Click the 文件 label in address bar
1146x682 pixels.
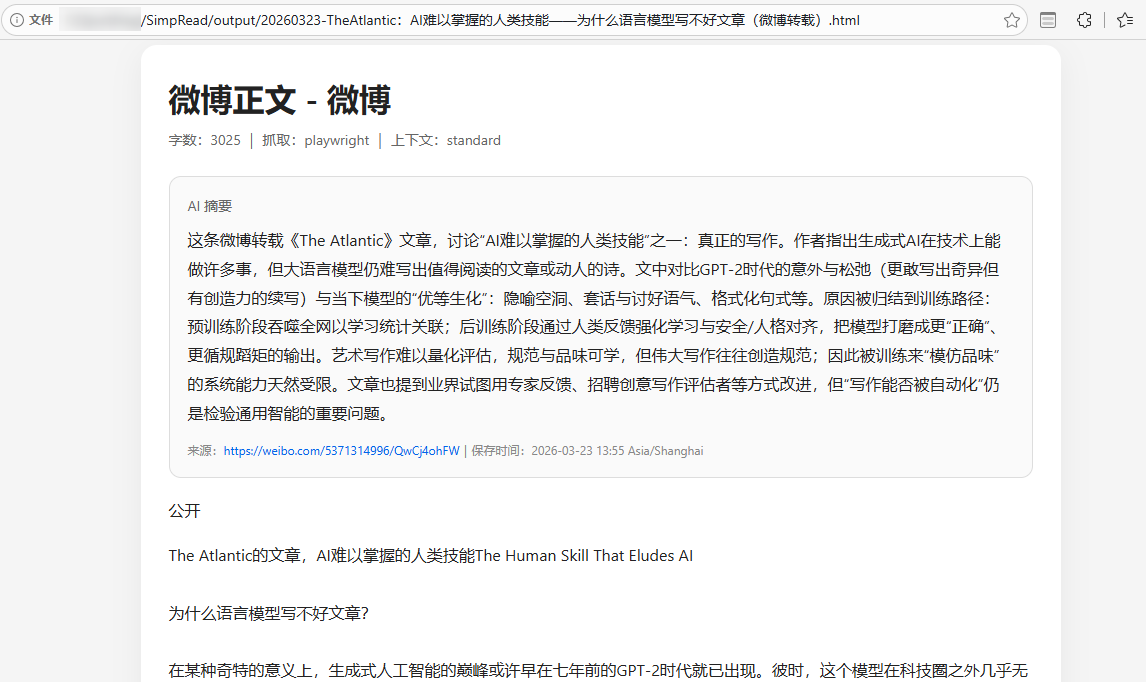(x=41, y=20)
